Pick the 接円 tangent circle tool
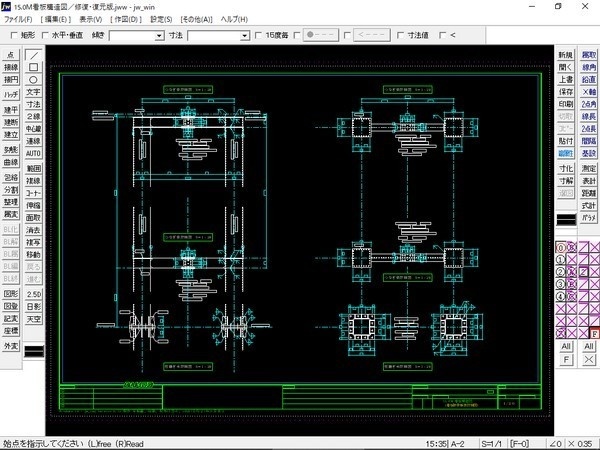600x450 pixels. [x=11, y=80]
